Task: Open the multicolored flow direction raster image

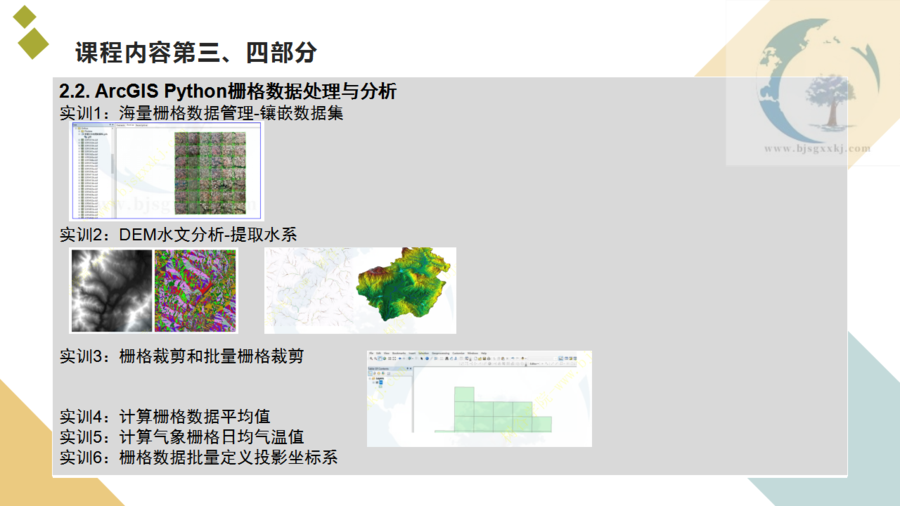Action: (195, 290)
